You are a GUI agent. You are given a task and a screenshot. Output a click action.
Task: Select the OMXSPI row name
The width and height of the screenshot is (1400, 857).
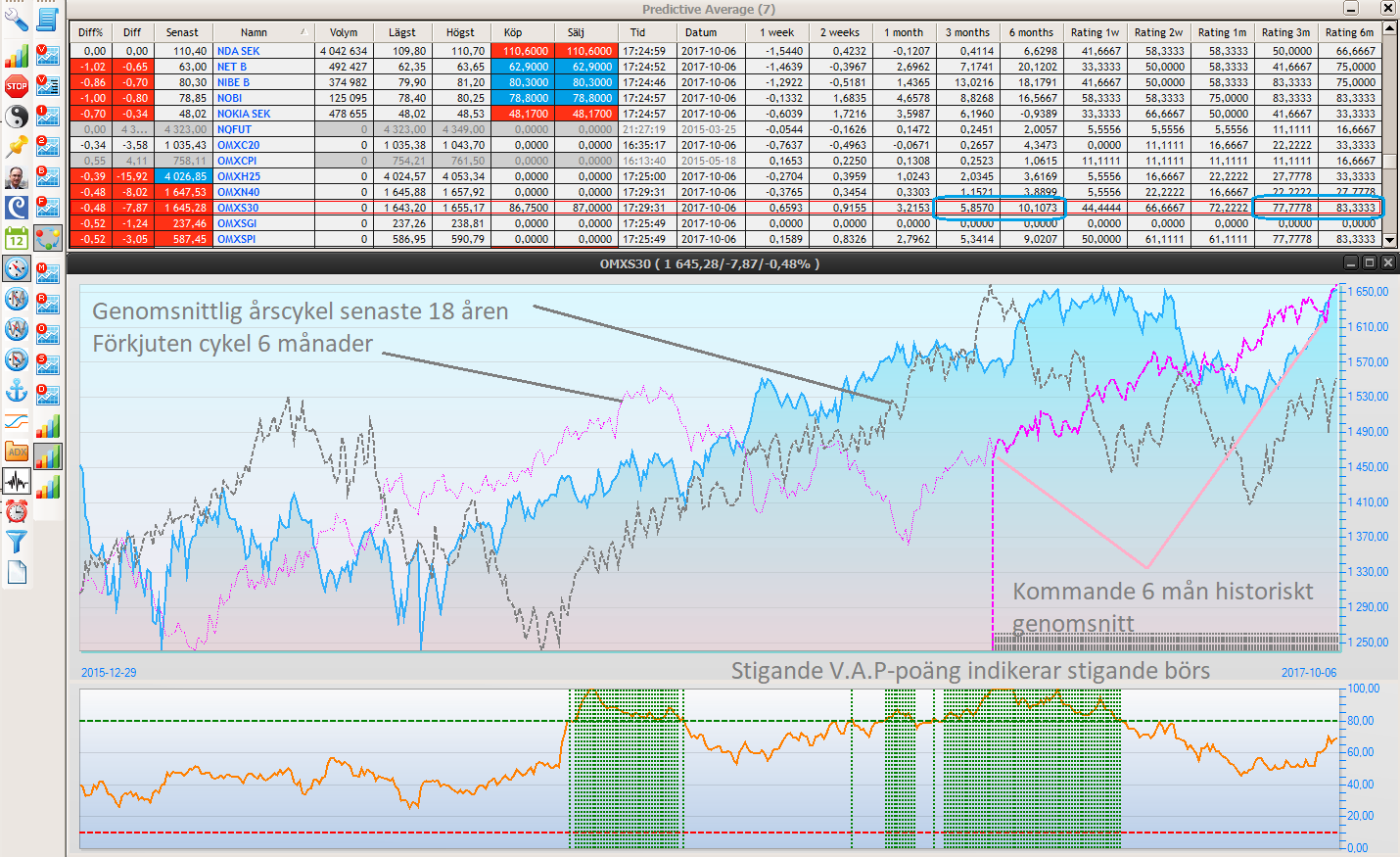237,239
